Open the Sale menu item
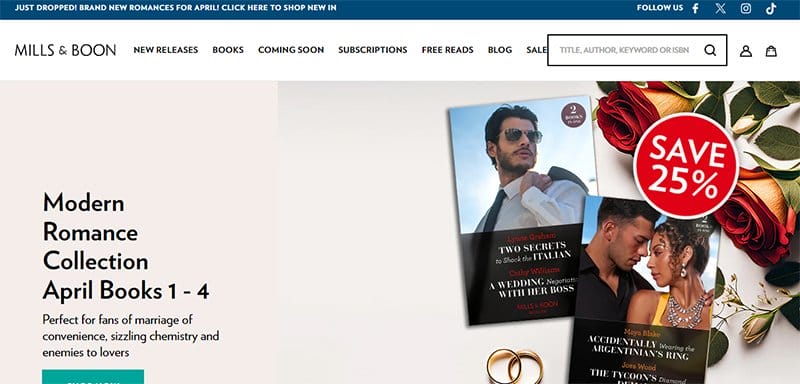The width and height of the screenshot is (800, 384). tap(536, 50)
